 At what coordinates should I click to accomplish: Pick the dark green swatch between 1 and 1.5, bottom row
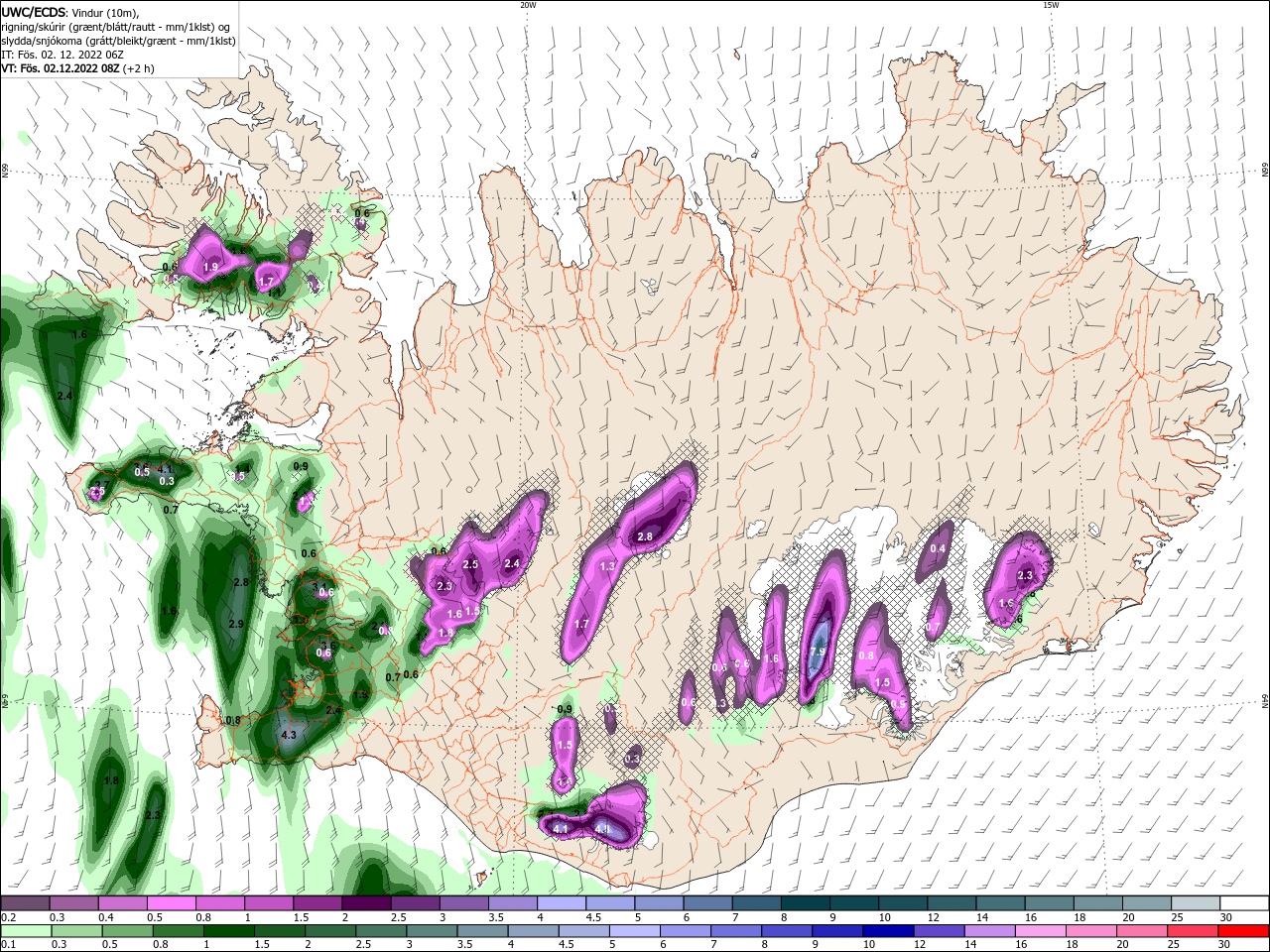(x=230, y=931)
